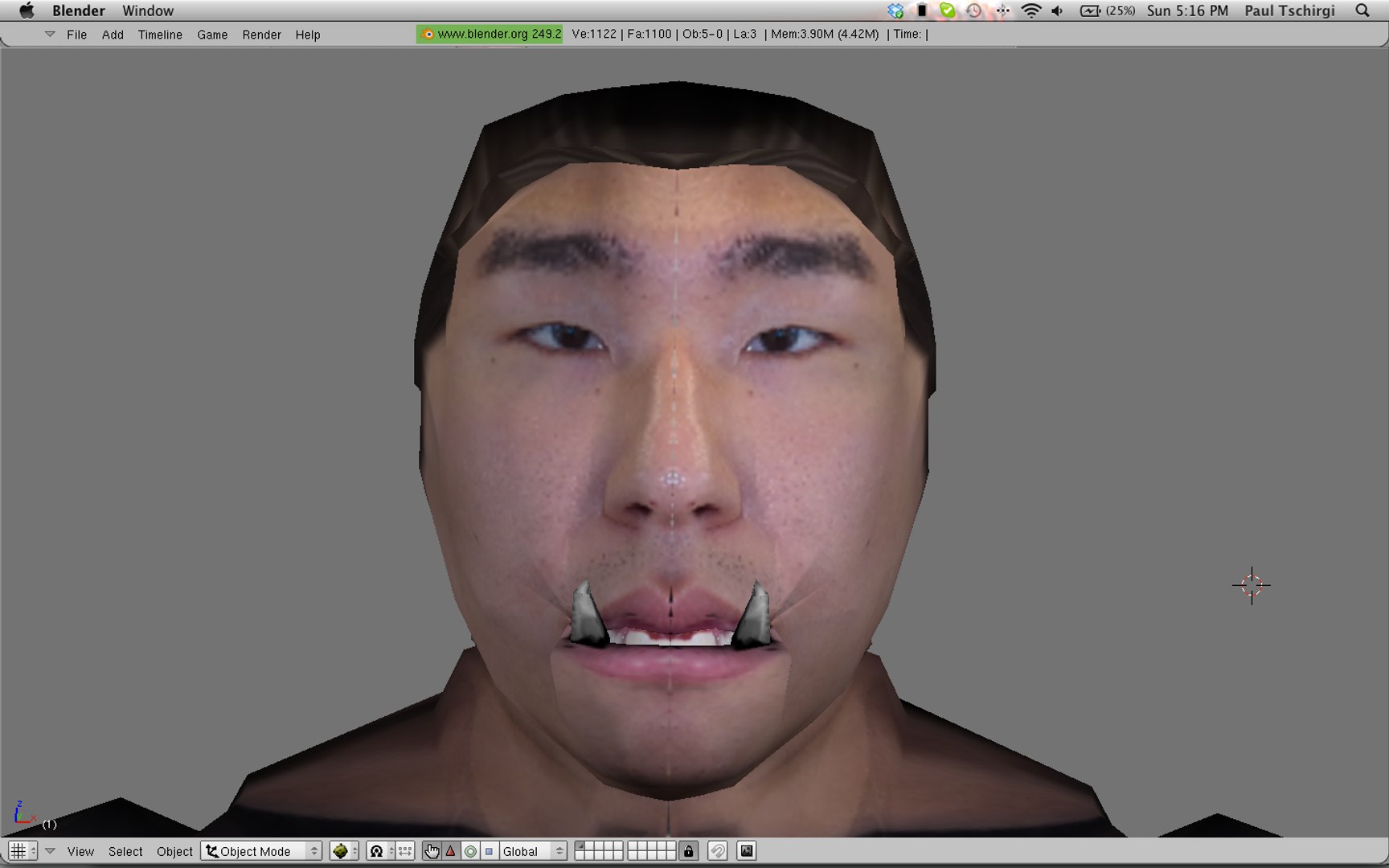Viewport: 1389px width, 868px height.
Task: Click the Mem:3.90M (4.42M) text
Action: tap(825, 34)
